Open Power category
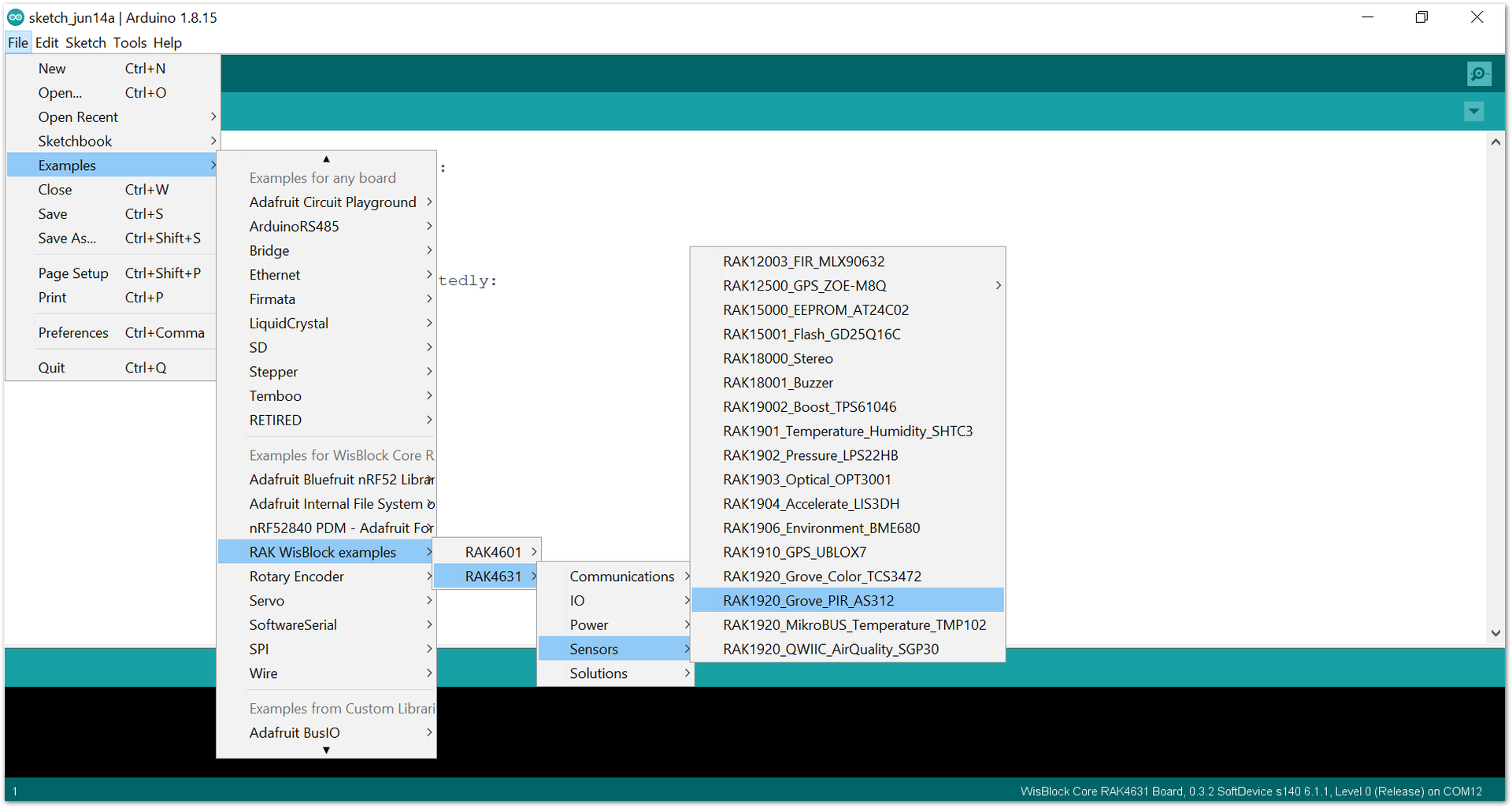Viewport: 1512px width, 808px height. click(615, 625)
